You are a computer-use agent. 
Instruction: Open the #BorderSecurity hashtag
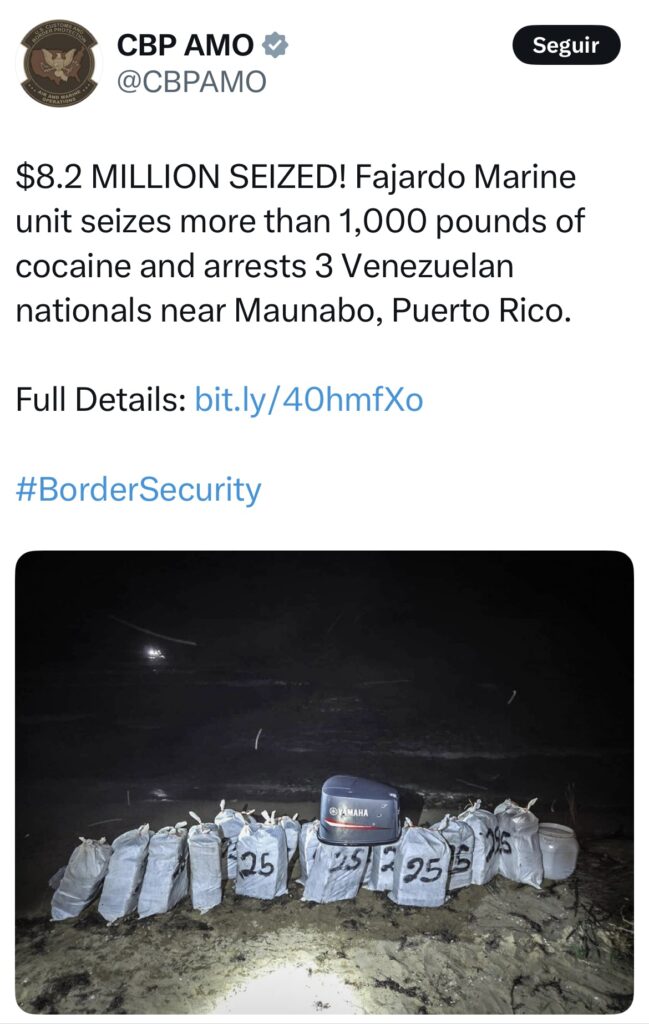pos(139,490)
